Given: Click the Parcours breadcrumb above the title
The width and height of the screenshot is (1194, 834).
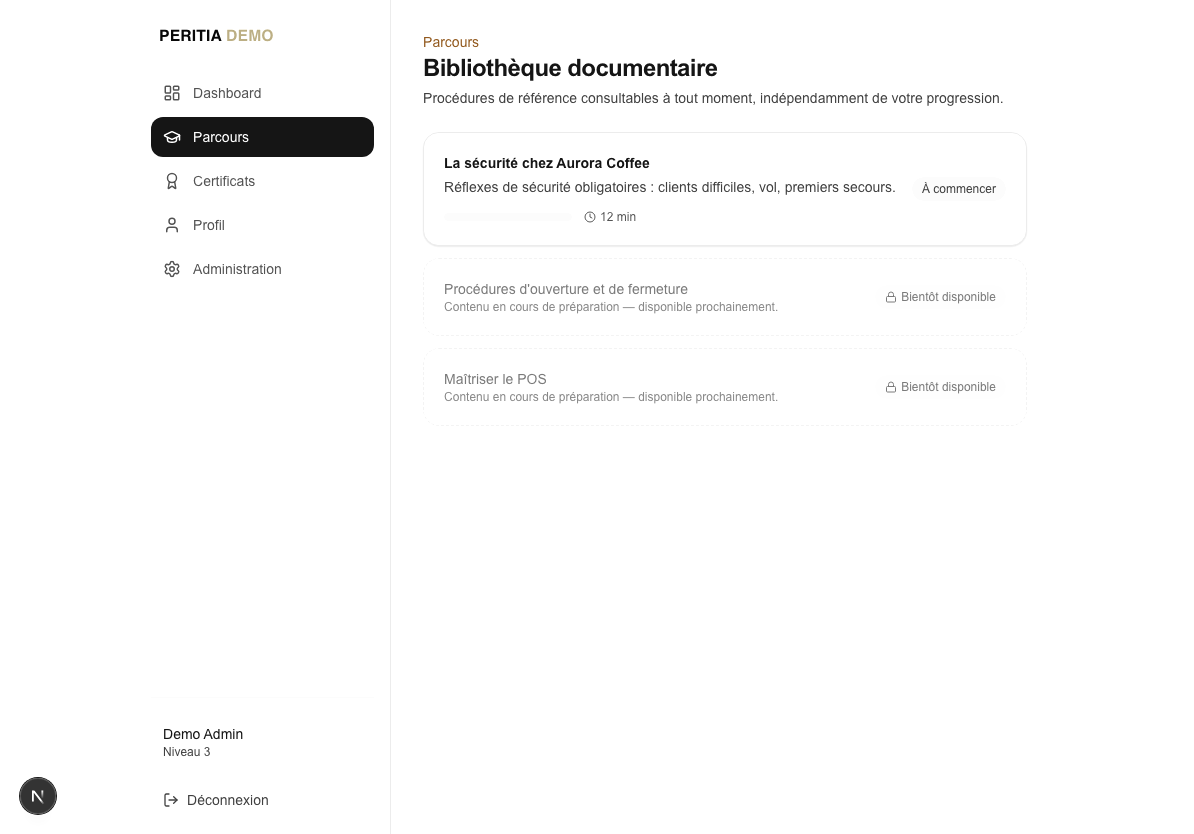Looking at the screenshot, I should coord(451,42).
